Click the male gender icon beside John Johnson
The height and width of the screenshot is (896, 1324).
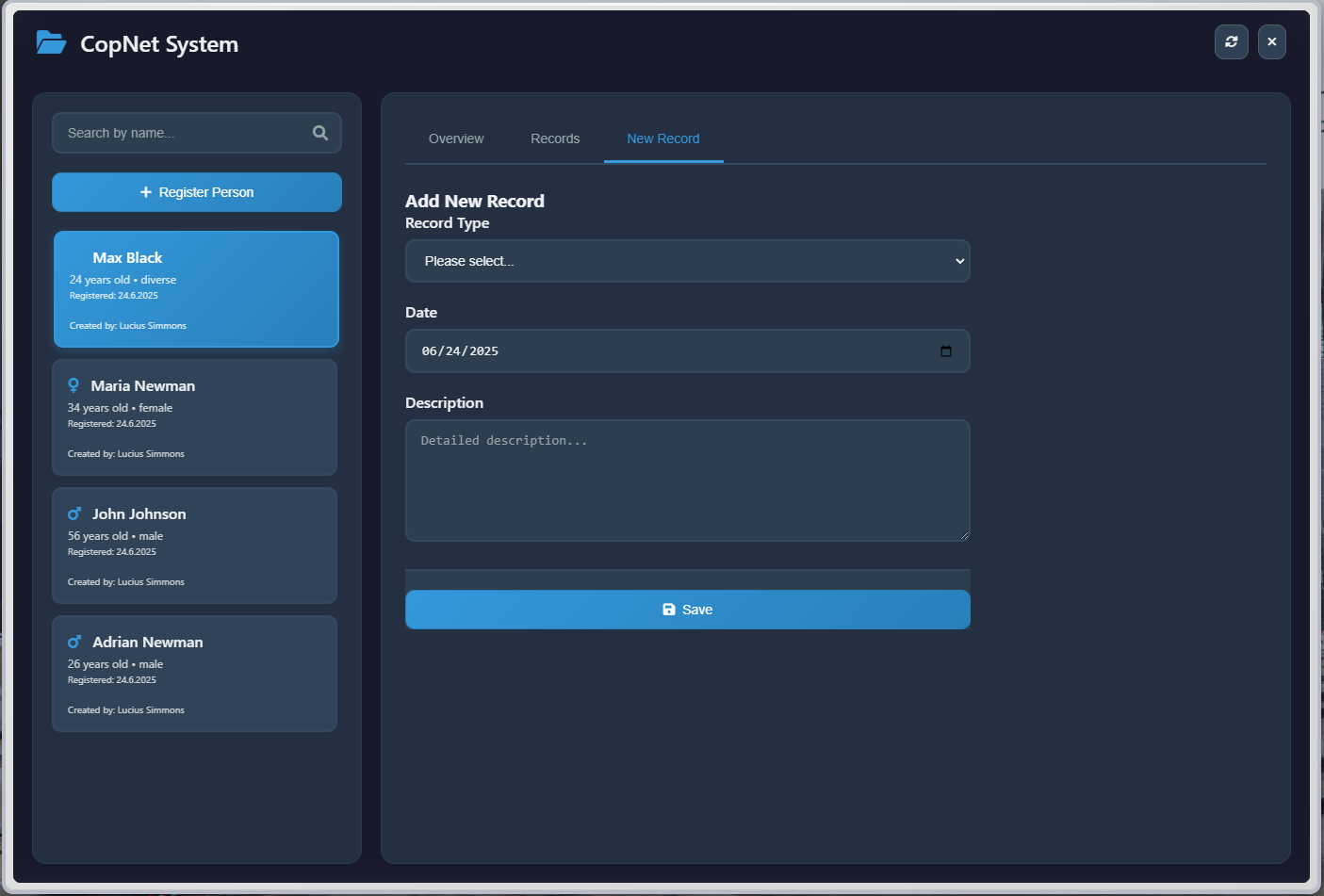pos(74,513)
